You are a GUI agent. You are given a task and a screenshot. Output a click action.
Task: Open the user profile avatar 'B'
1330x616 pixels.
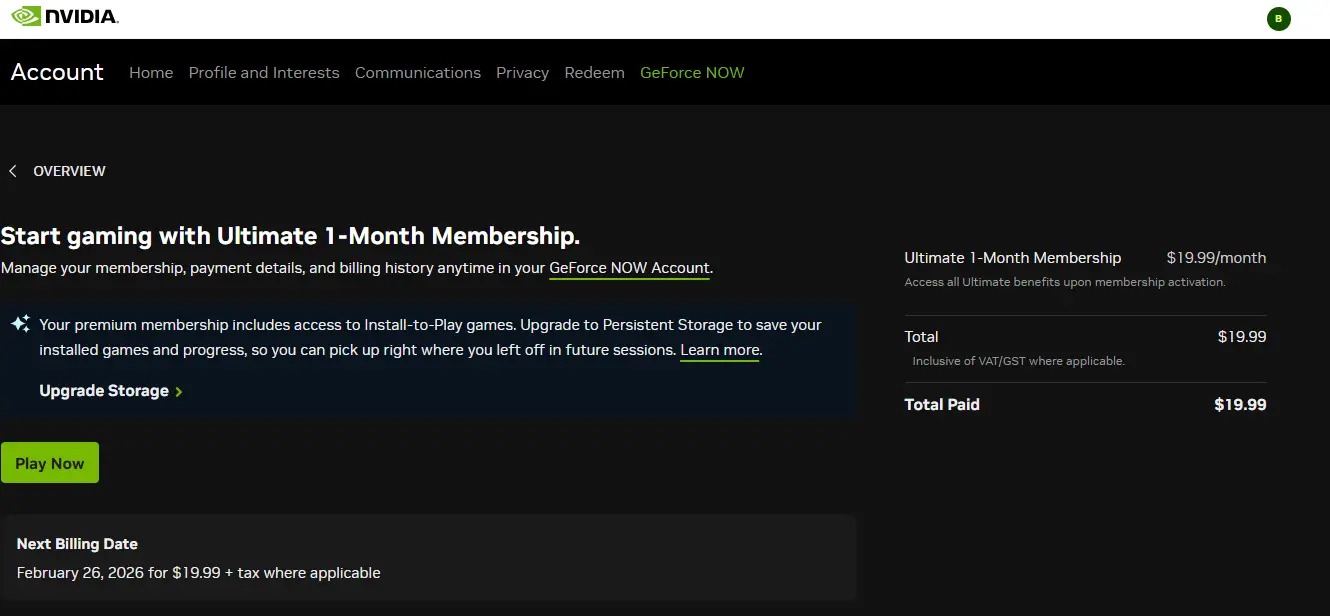pyautogui.click(x=1278, y=18)
